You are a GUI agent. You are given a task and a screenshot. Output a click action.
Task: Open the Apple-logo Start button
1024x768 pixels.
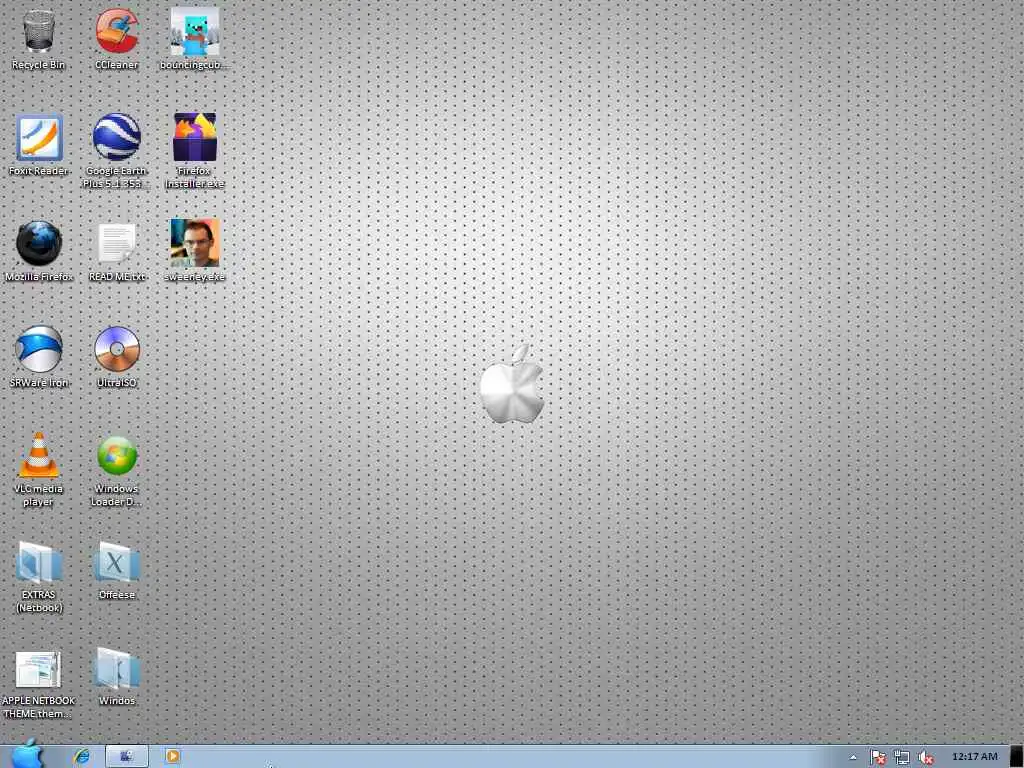pos(27,756)
